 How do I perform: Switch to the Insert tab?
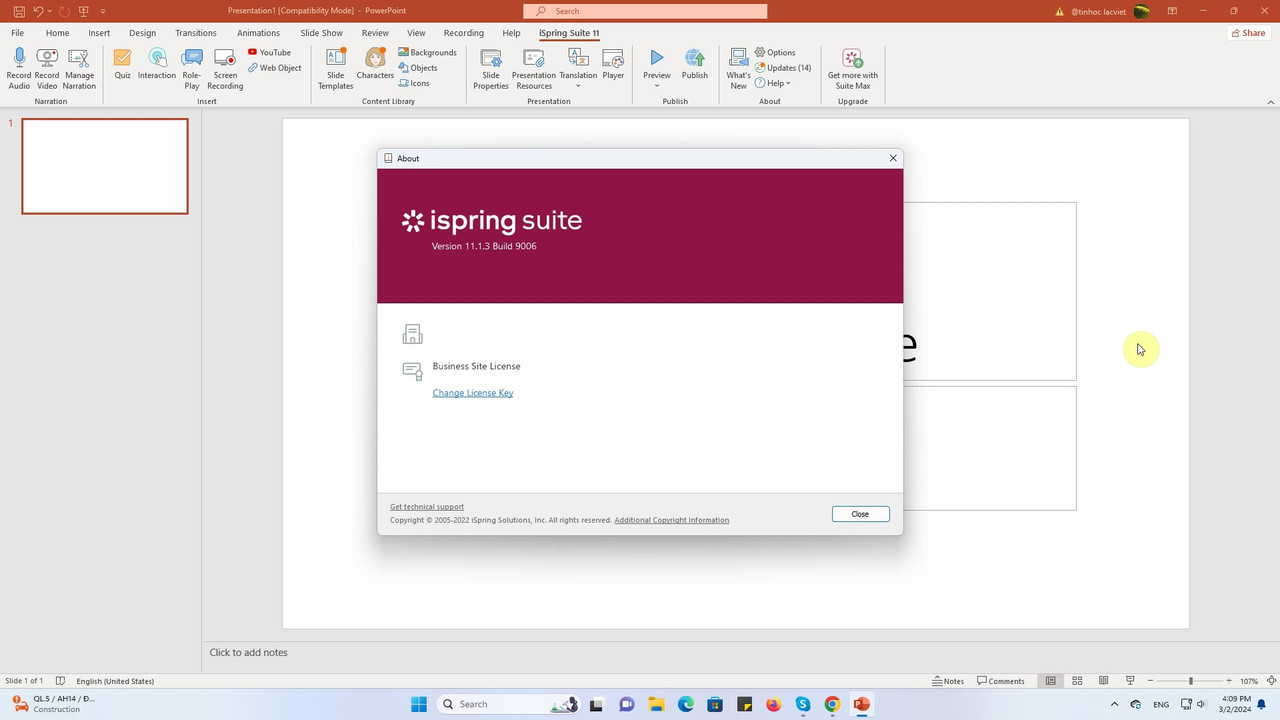pos(99,33)
